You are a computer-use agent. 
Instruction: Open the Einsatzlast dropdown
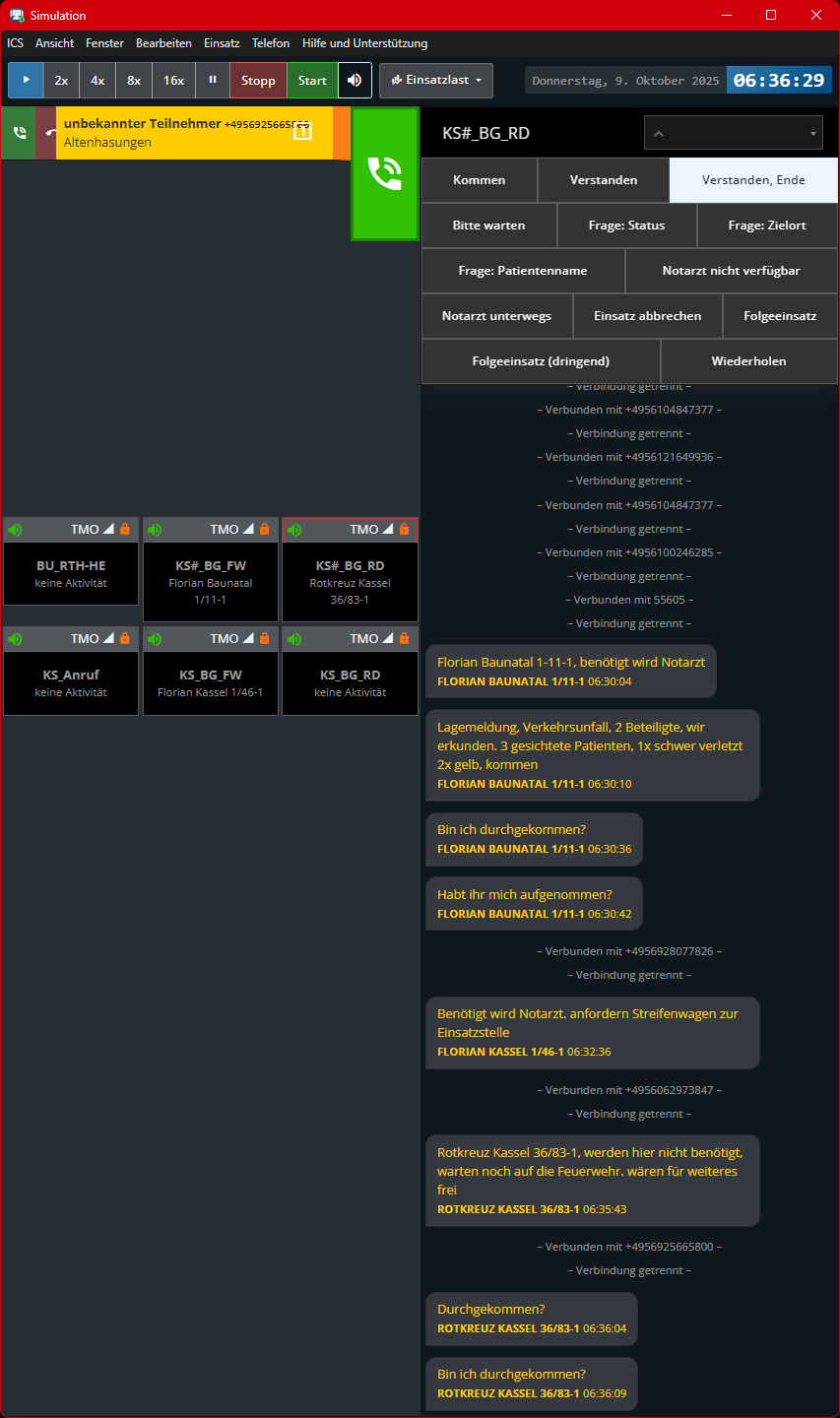pyautogui.click(x=436, y=80)
